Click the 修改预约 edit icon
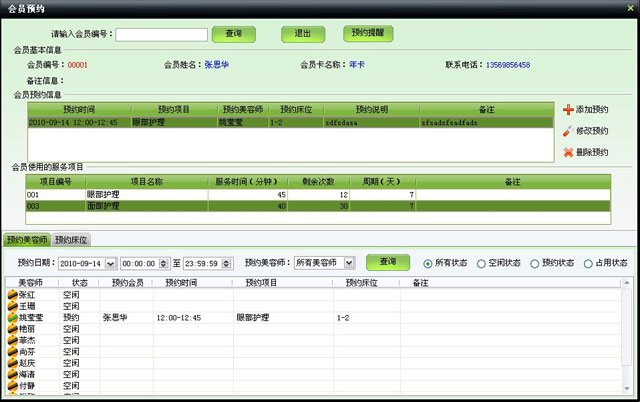Screen dimensions: 640x402 point(568,131)
